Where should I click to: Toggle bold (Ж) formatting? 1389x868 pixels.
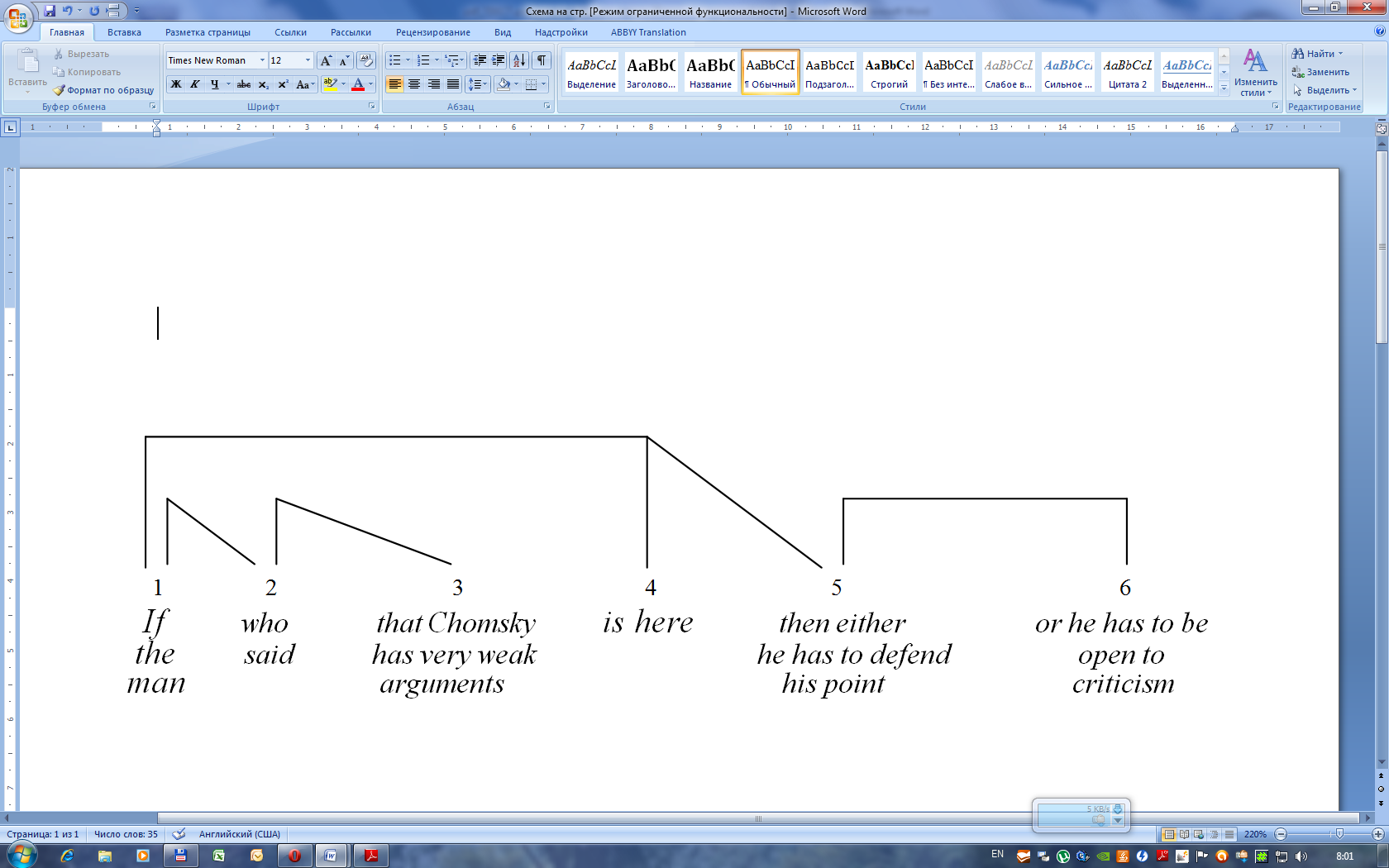176,84
